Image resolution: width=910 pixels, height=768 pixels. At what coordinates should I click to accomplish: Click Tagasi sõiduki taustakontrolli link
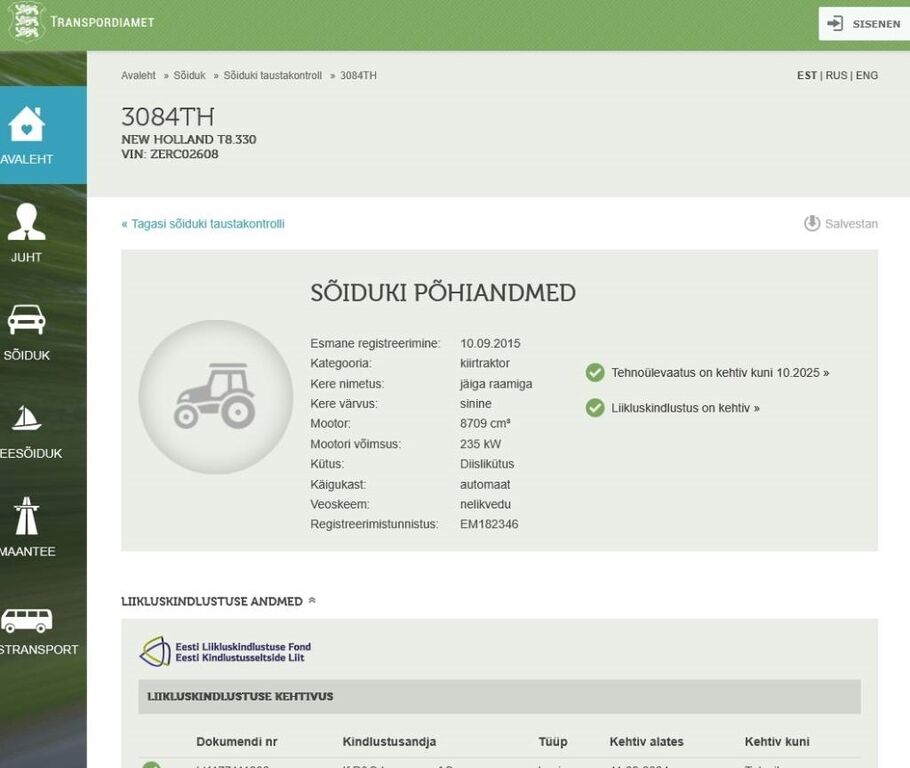tap(203, 224)
